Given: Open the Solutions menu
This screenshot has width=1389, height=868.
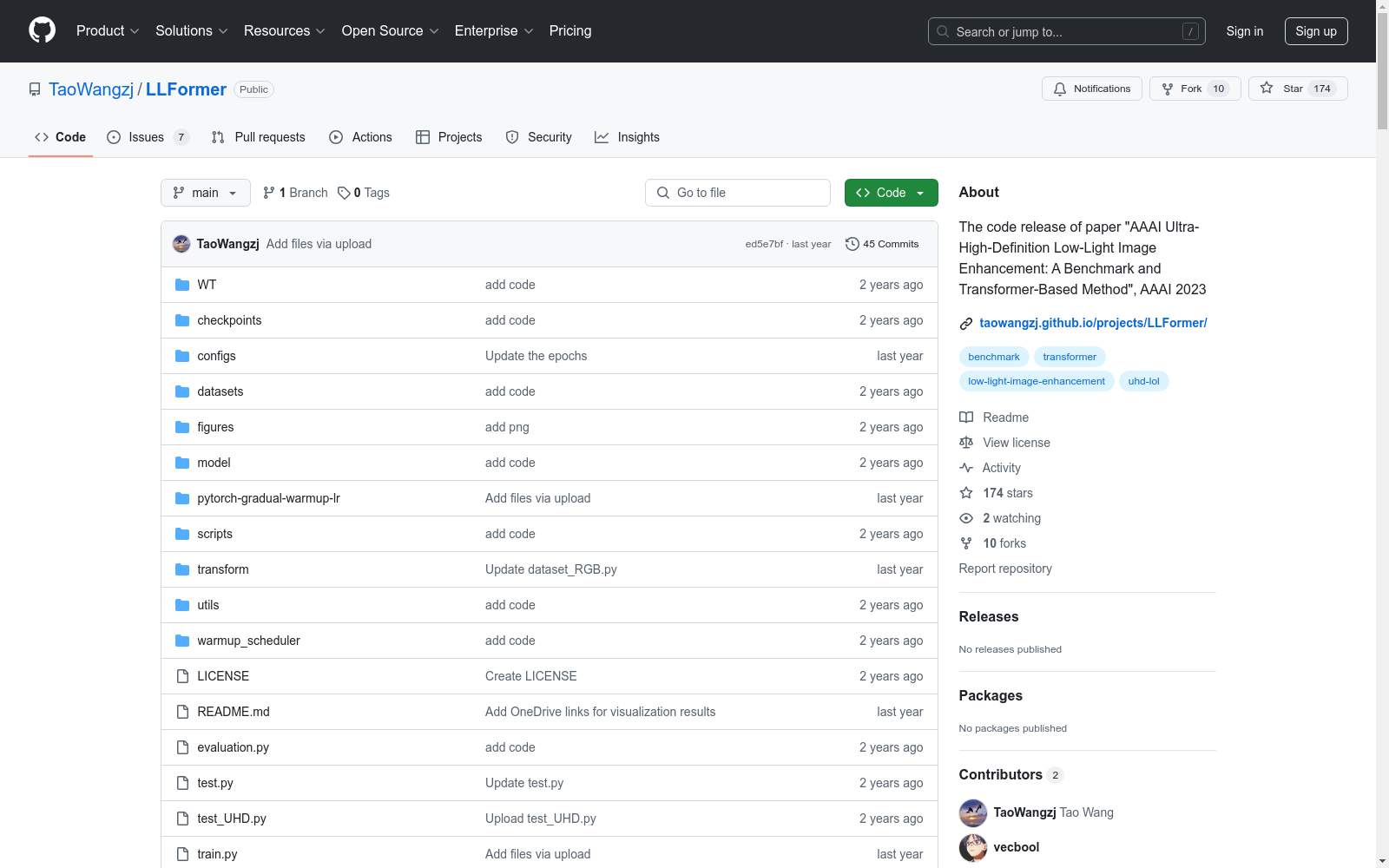Looking at the screenshot, I should click(192, 30).
